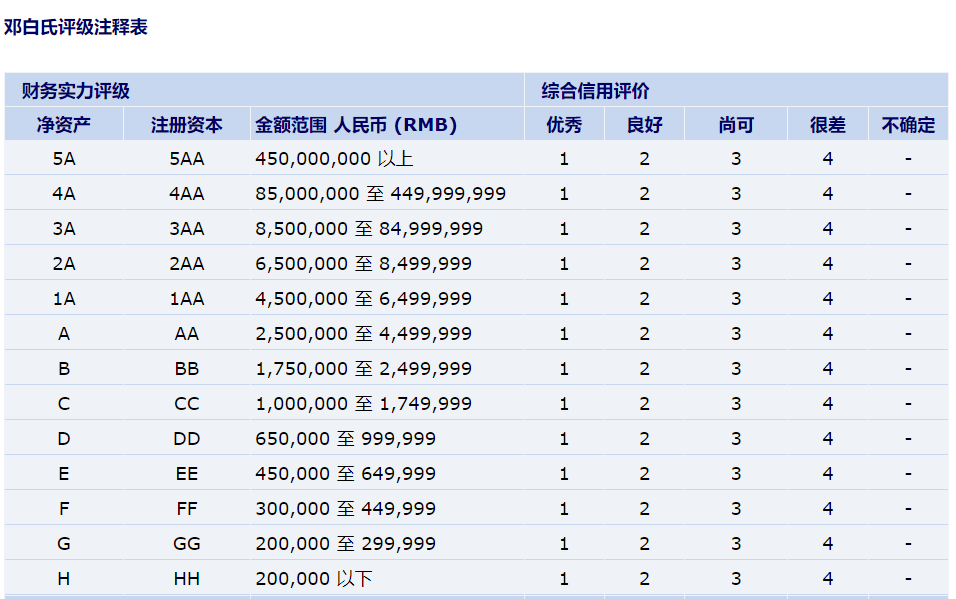Click the 优秀 value 1 in 5A row
The height and width of the screenshot is (599, 956).
564,159
